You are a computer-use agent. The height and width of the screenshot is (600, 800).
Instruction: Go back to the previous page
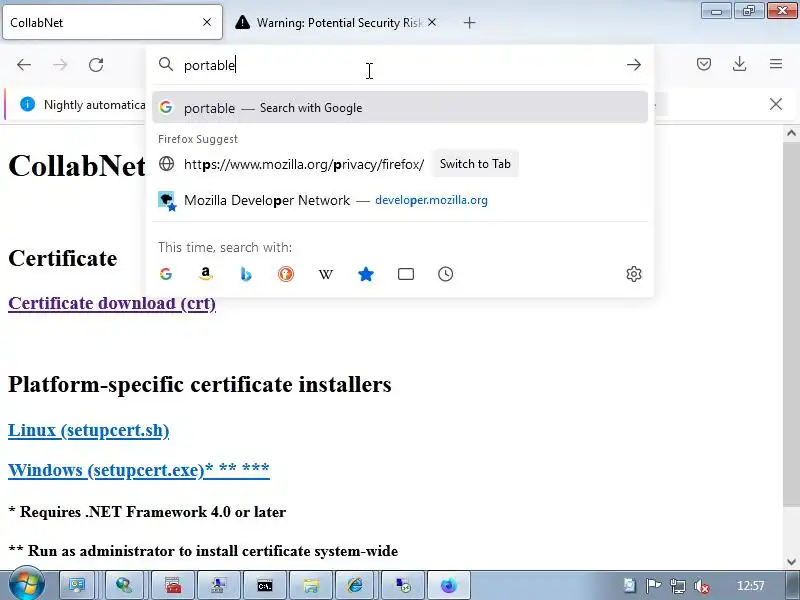pyautogui.click(x=24, y=65)
